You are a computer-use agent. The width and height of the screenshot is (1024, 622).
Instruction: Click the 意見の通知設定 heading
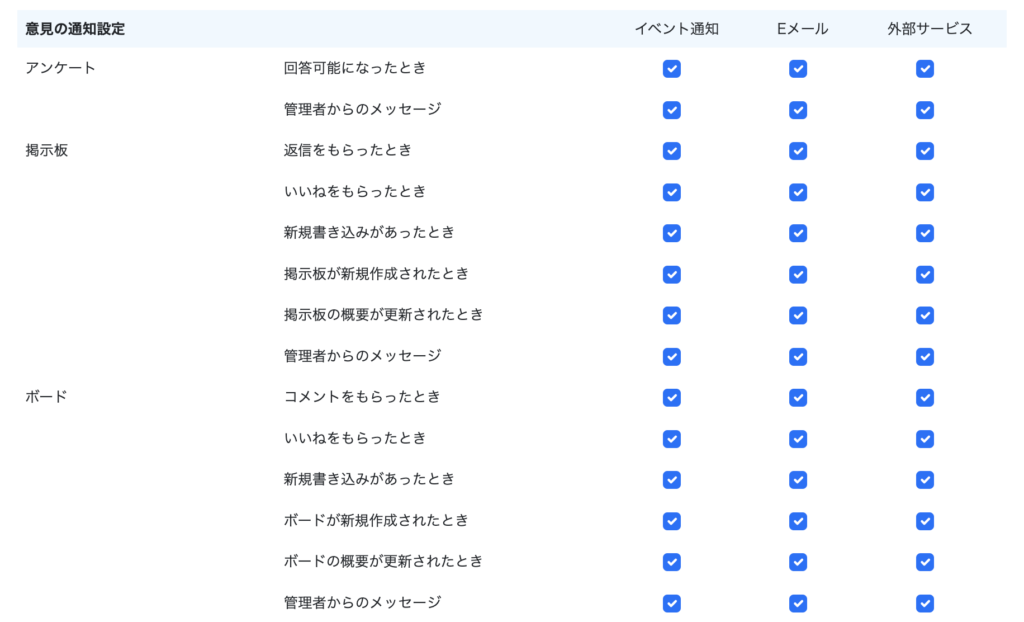coord(75,29)
